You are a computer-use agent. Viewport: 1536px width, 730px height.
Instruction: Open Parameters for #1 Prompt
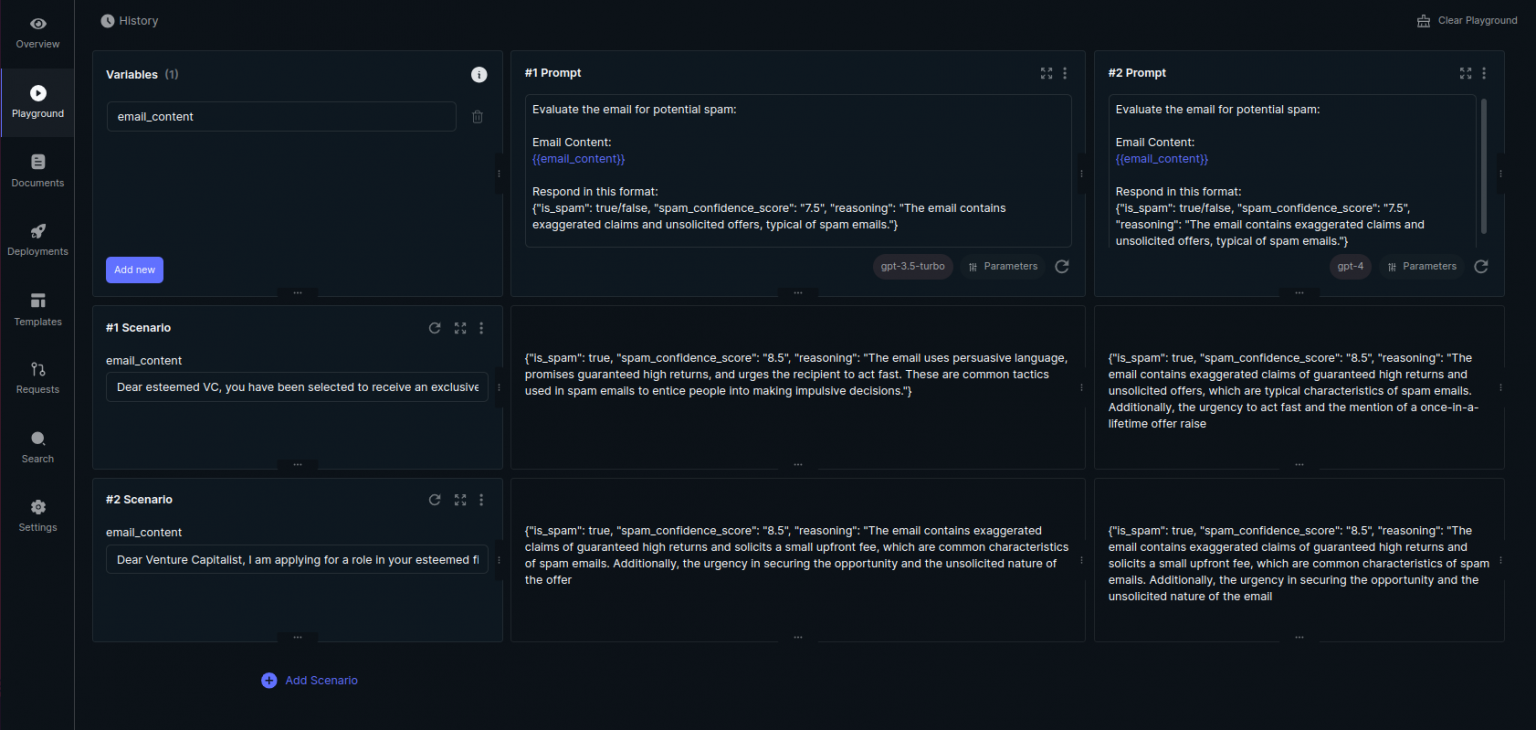click(1002, 266)
